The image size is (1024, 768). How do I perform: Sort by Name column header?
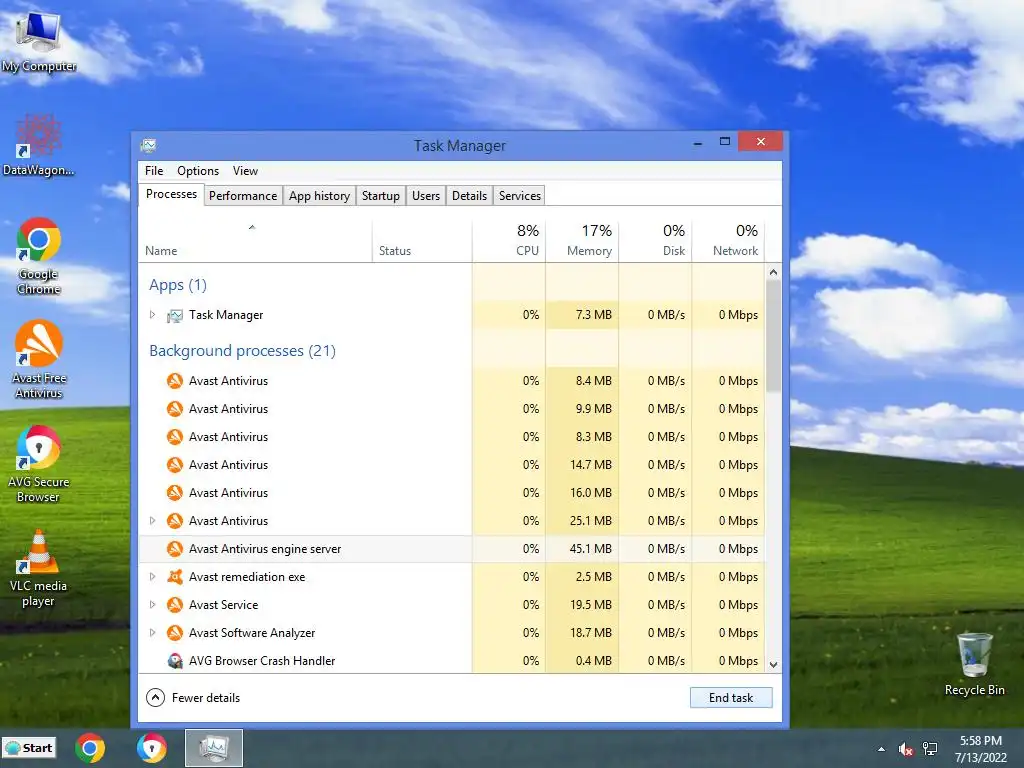[255, 241]
